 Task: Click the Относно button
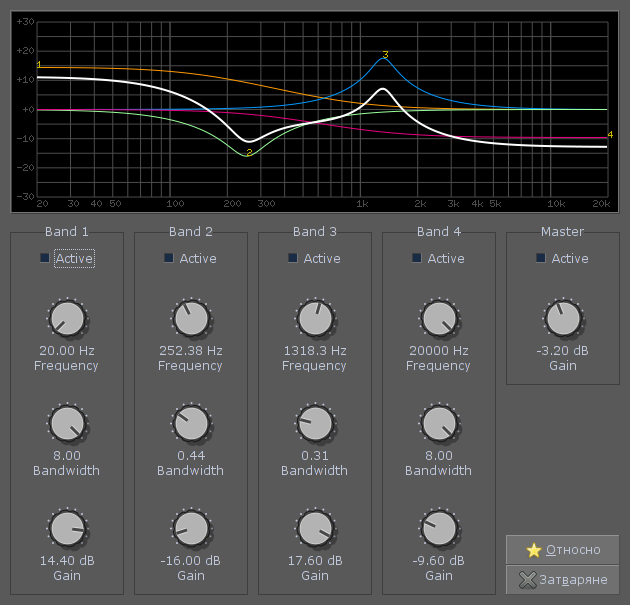click(563, 550)
